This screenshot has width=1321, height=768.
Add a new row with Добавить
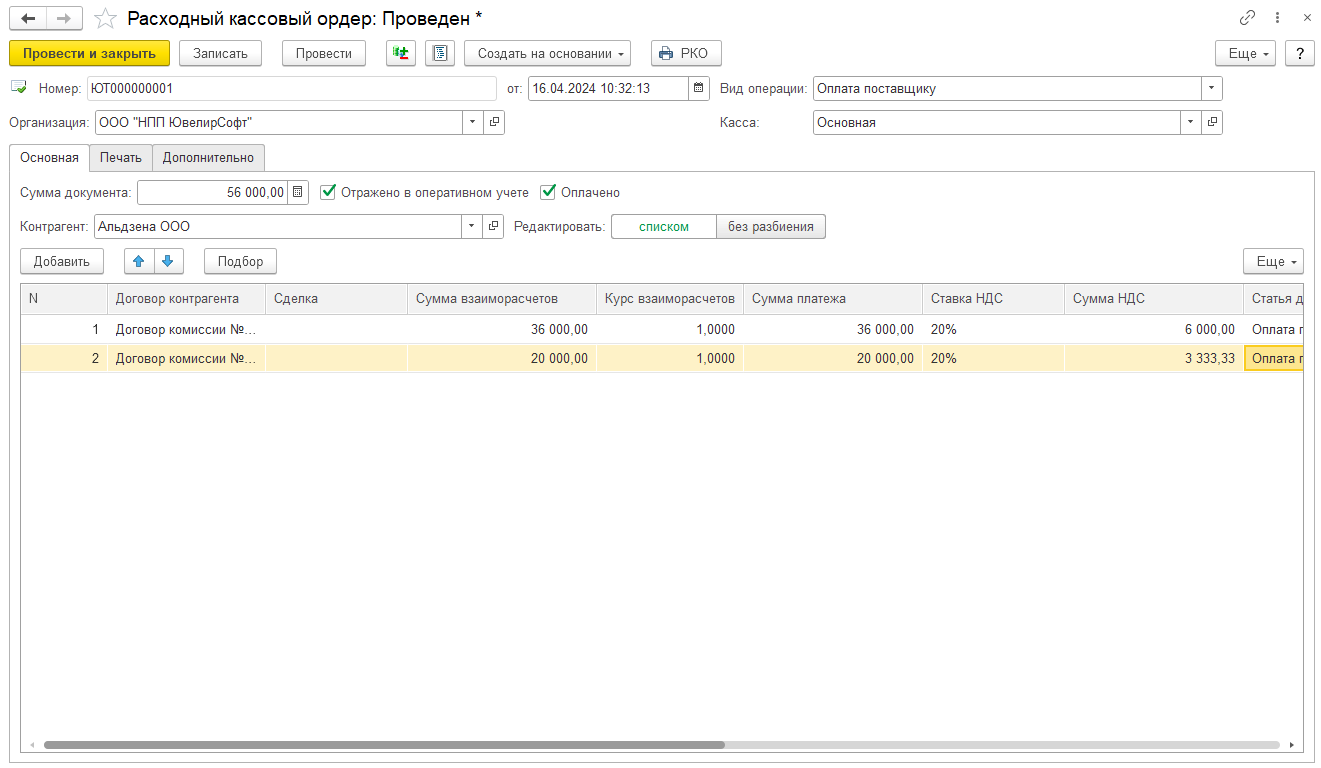(x=62, y=261)
